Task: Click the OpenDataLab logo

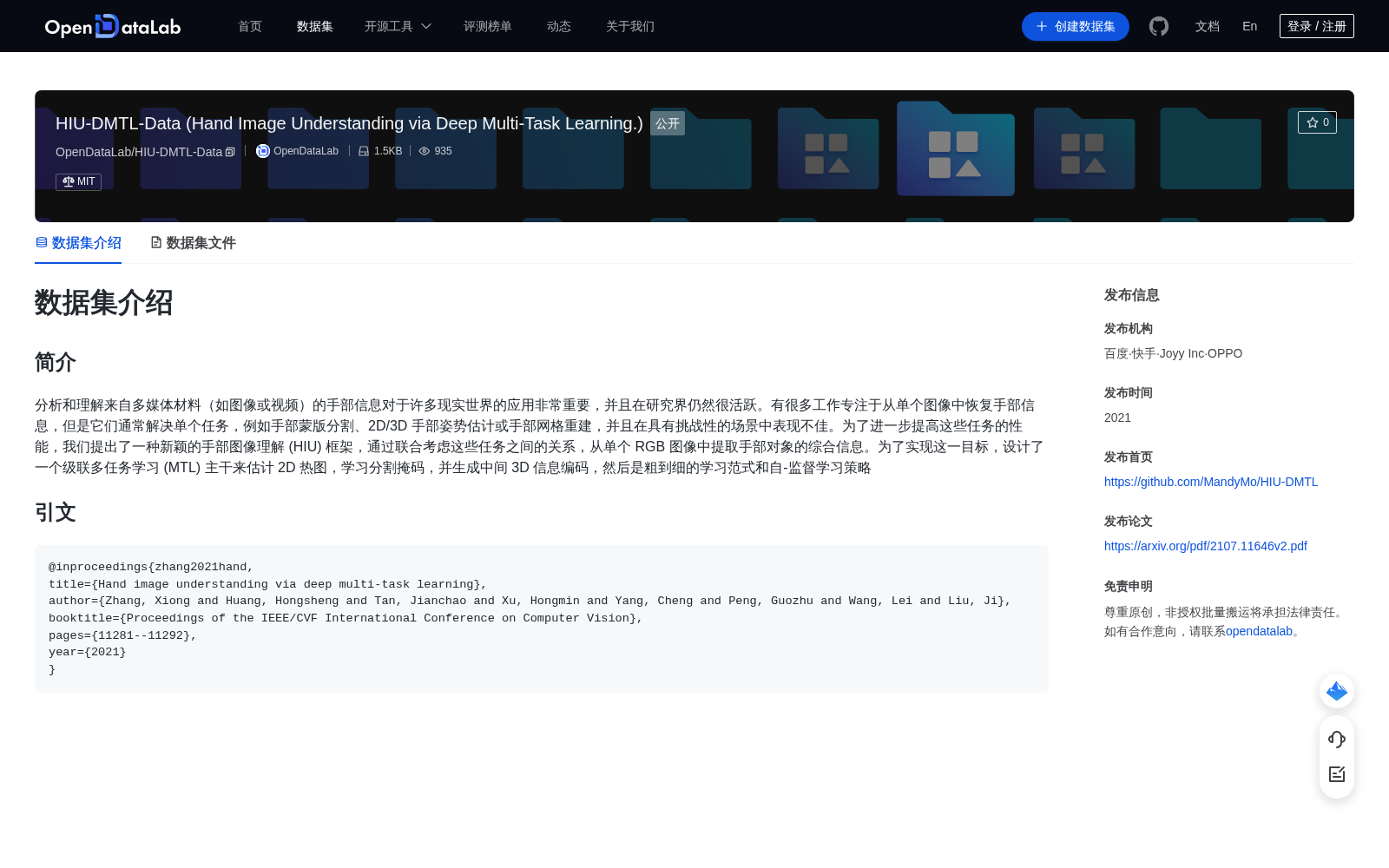Action: pyautogui.click(x=113, y=26)
